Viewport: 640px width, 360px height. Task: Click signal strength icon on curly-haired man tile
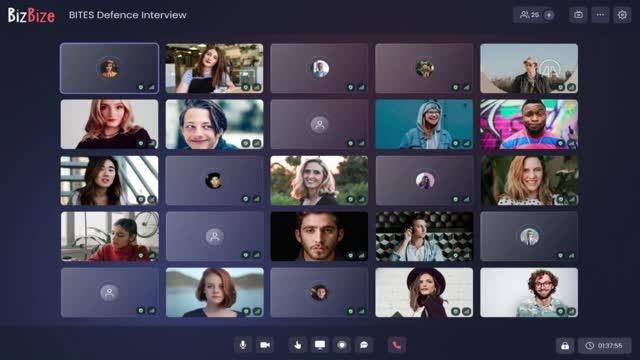(x=571, y=311)
